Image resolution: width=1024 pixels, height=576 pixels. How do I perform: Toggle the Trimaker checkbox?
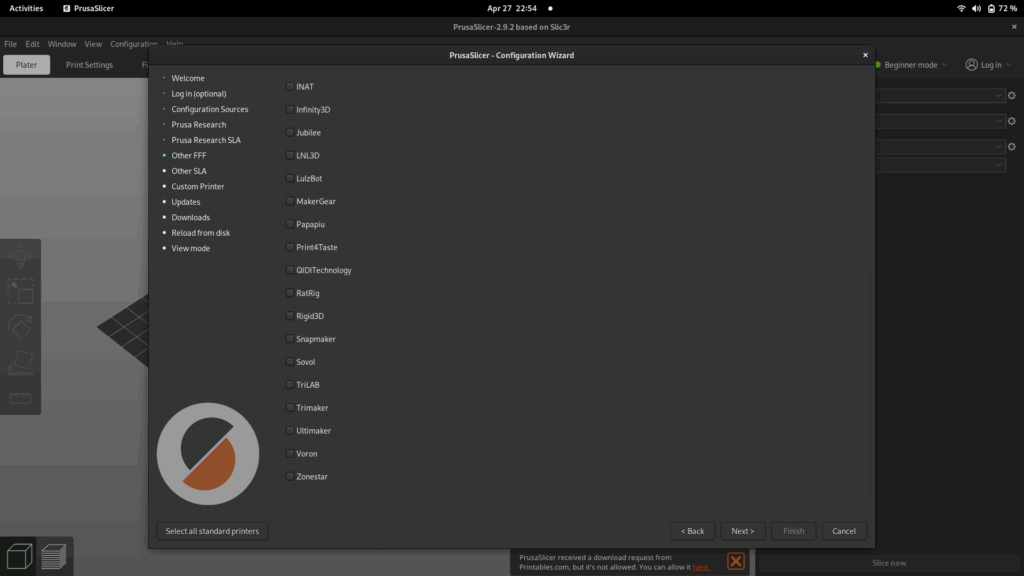pos(290,408)
